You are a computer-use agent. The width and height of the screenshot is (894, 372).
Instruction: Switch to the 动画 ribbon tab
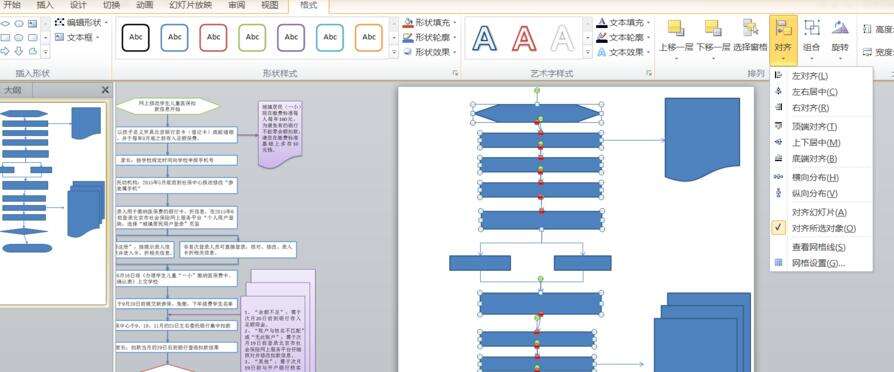coord(144,5)
